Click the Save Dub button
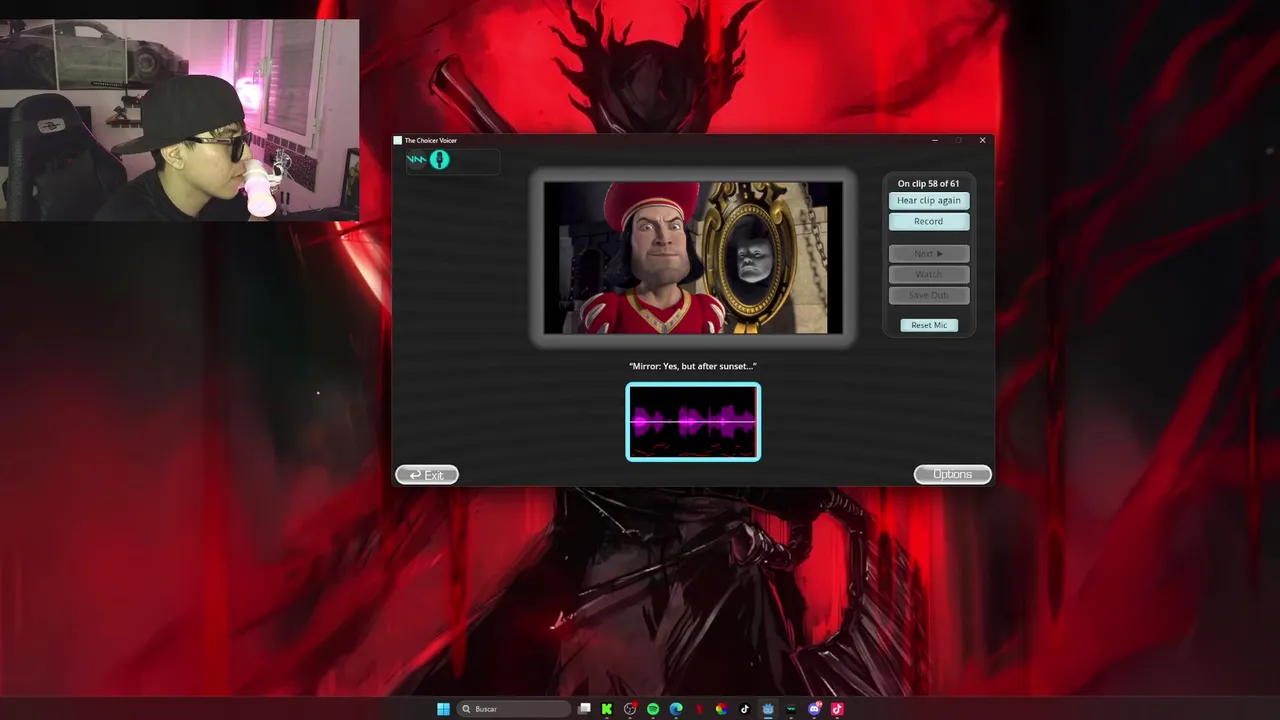 (929, 295)
